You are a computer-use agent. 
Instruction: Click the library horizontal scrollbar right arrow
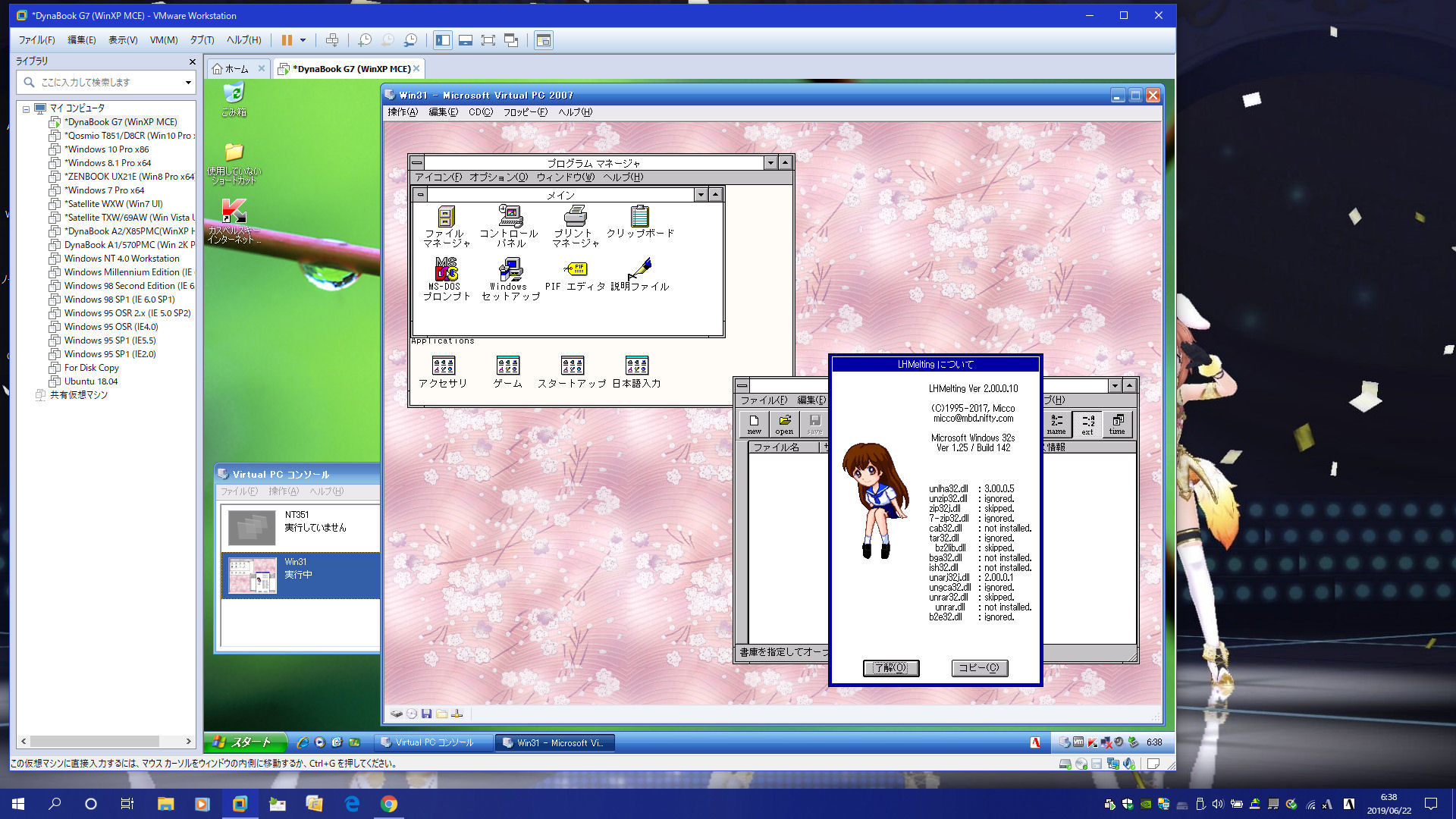pyautogui.click(x=188, y=741)
